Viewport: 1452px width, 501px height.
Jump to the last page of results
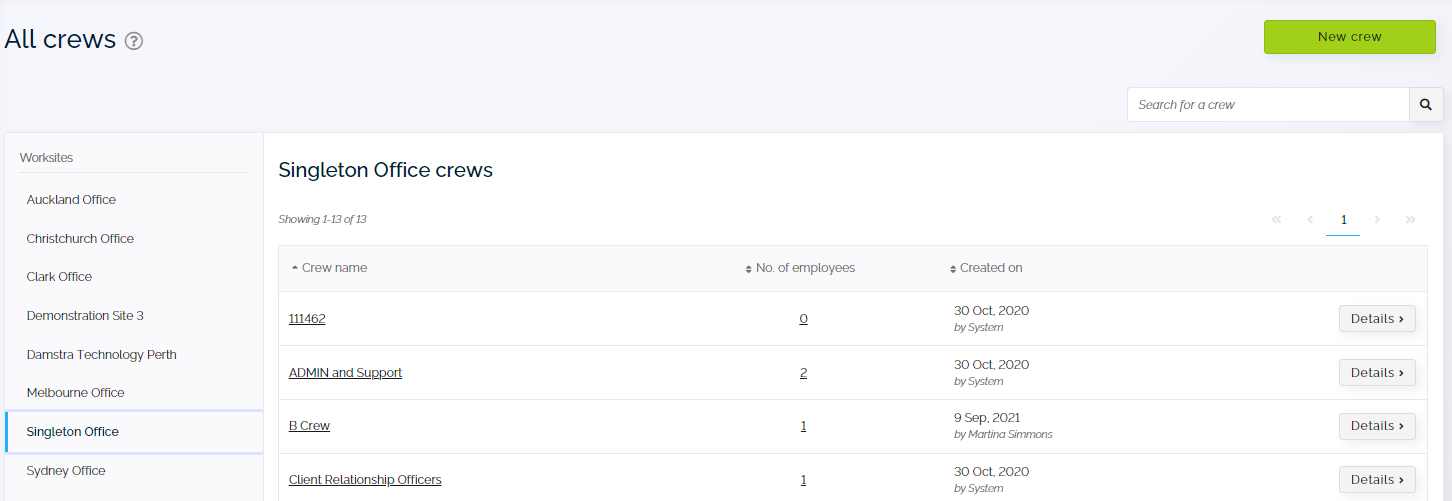(x=1410, y=220)
